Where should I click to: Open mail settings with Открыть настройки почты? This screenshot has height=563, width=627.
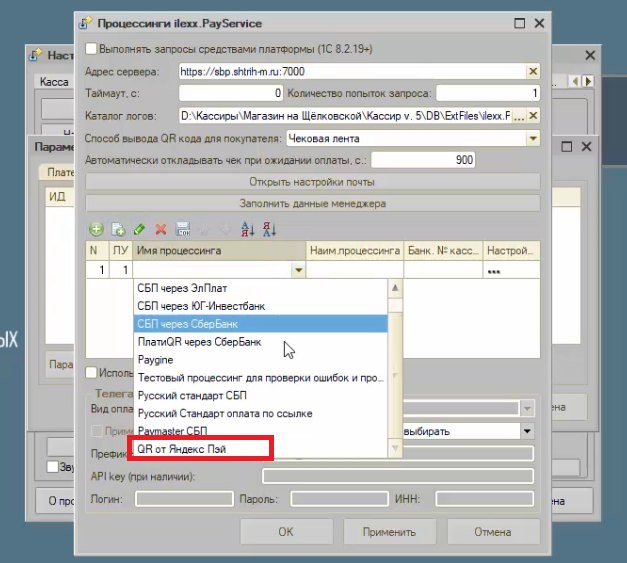(x=312, y=182)
